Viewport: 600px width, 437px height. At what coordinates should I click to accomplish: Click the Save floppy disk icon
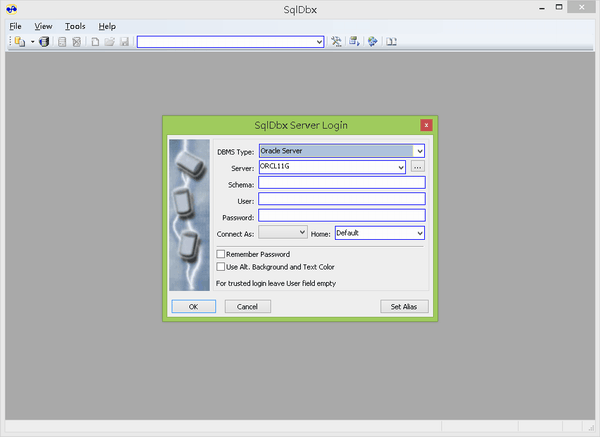coord(124,42)
